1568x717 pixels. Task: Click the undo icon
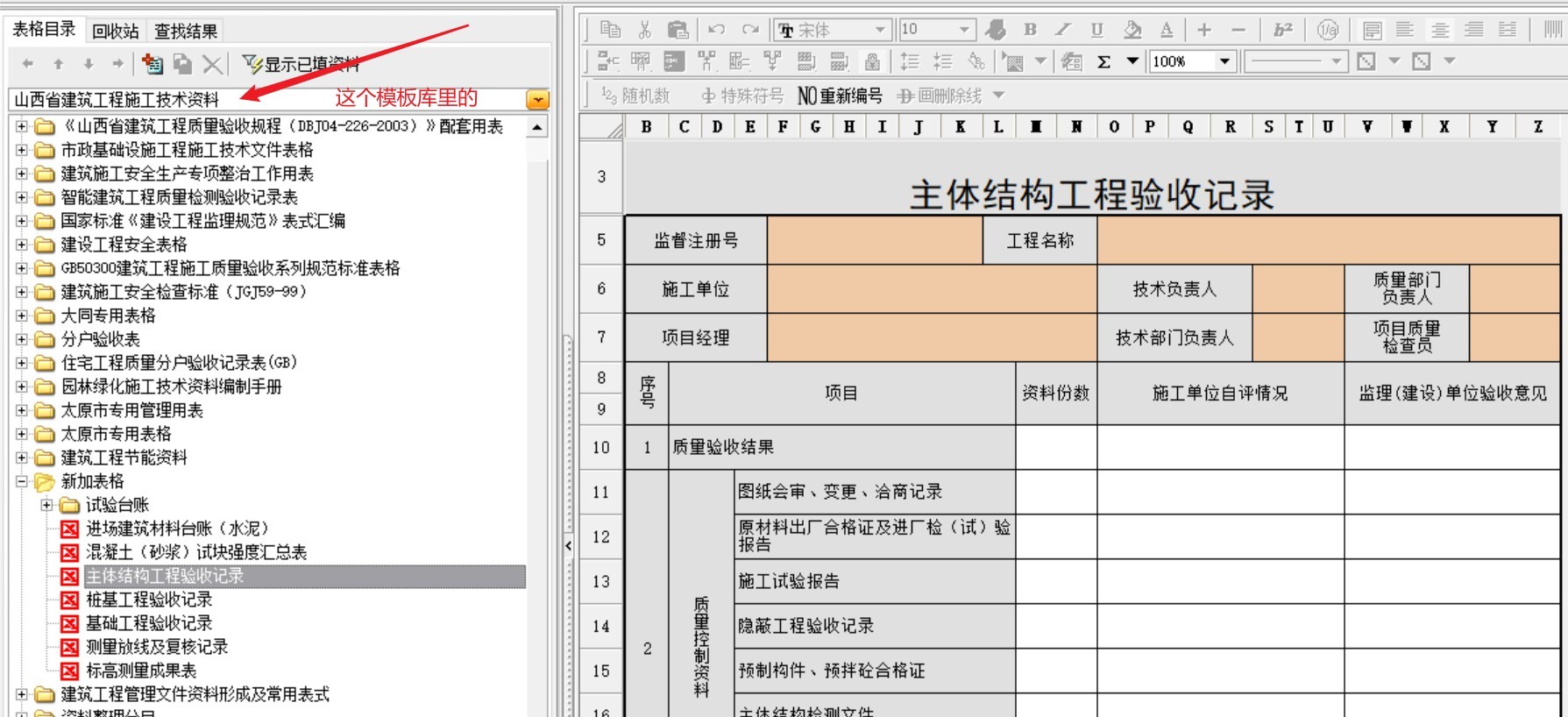[x=717, y=30]
